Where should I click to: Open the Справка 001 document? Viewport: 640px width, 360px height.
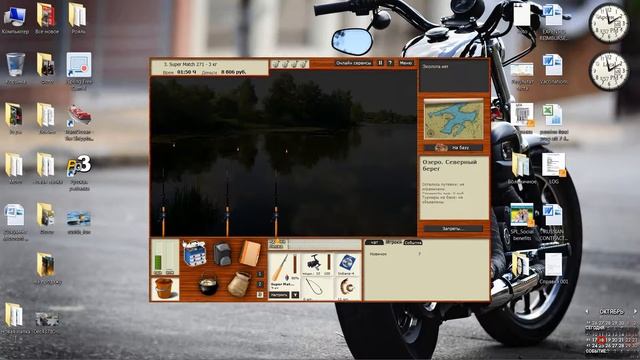click(x=553, y=269)
